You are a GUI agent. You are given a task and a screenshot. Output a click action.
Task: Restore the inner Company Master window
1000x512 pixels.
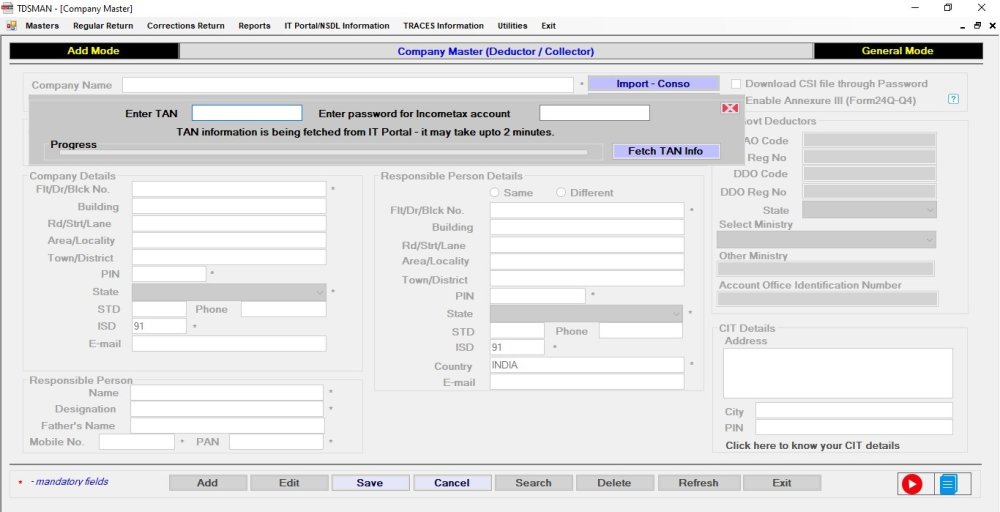[977, 26]
